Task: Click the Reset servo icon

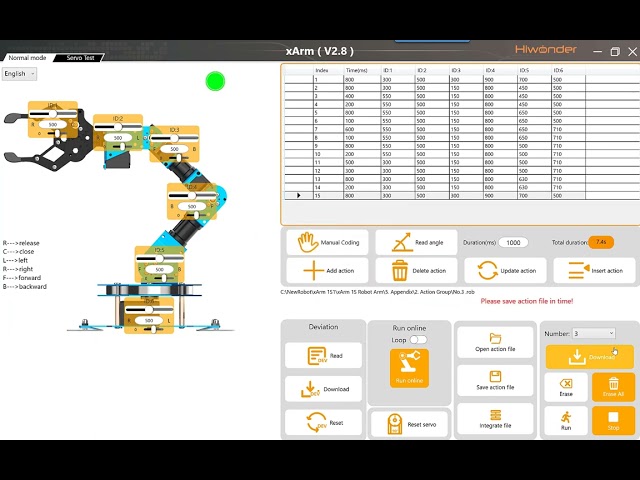Action: pos(395,424)
